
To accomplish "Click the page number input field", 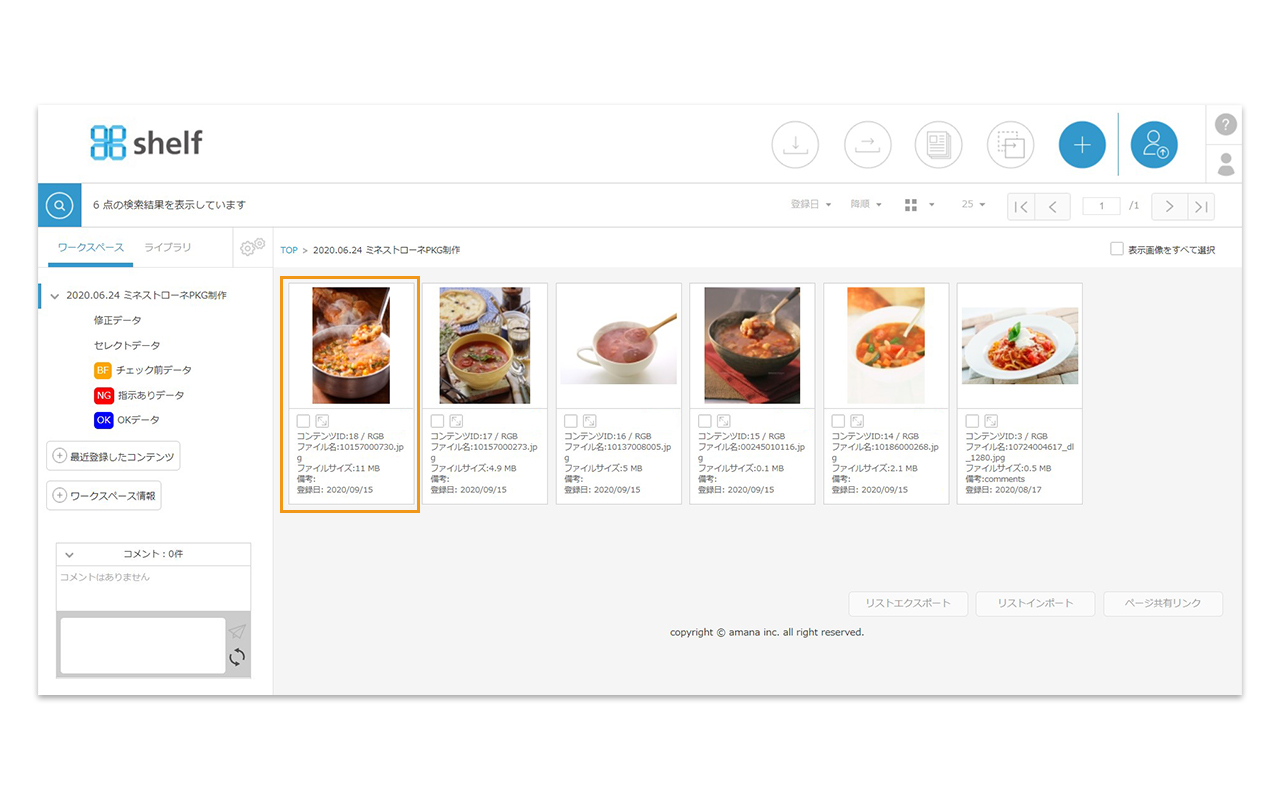I will pos(1102,206).
